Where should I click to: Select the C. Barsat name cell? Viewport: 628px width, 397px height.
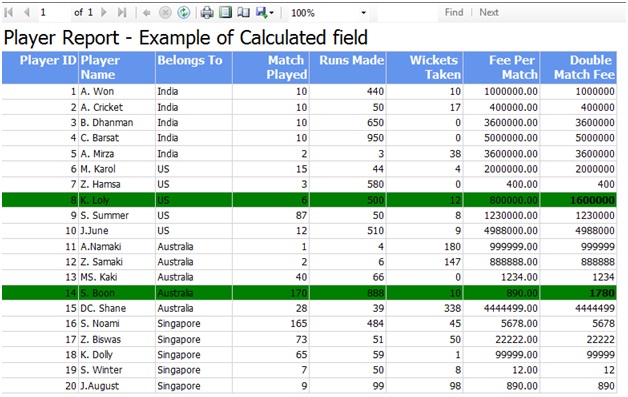pyautogui.click(x=117, y=138)
